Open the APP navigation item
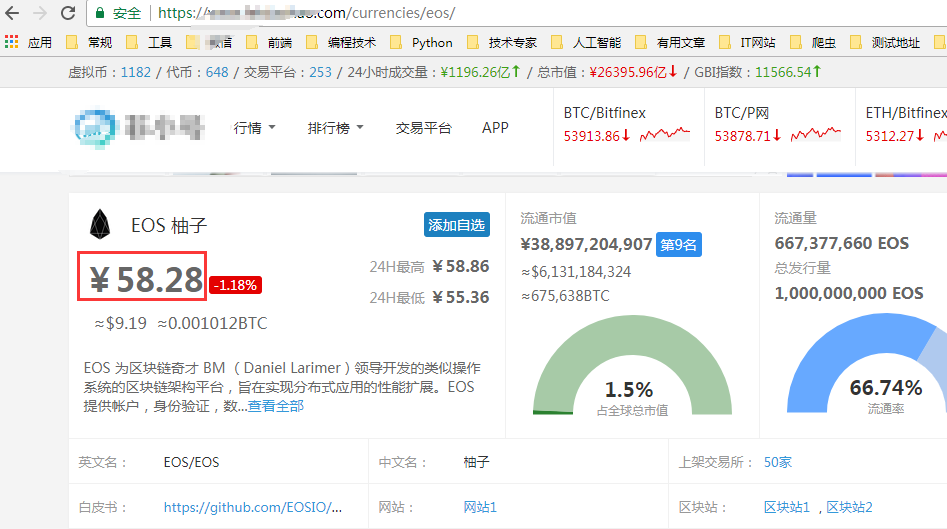The height and width of the screenshot is (529, 947). click(x=495, y=128)
